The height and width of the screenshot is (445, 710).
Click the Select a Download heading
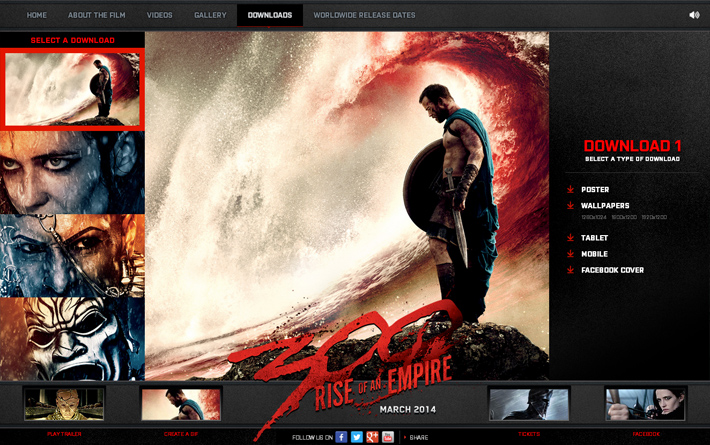(x=72, y=40)
